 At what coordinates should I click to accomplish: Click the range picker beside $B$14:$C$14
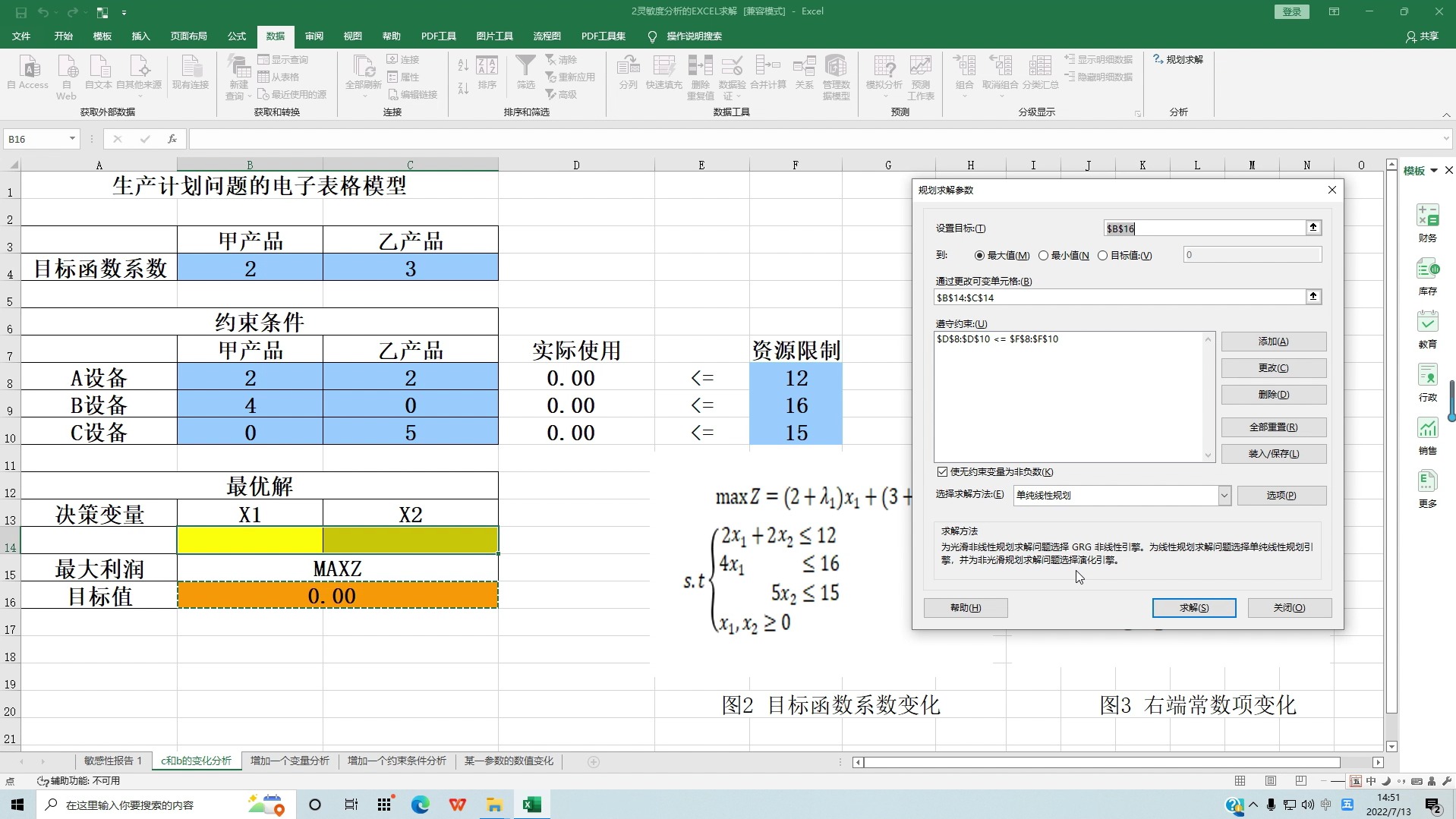pos(1313,297)
